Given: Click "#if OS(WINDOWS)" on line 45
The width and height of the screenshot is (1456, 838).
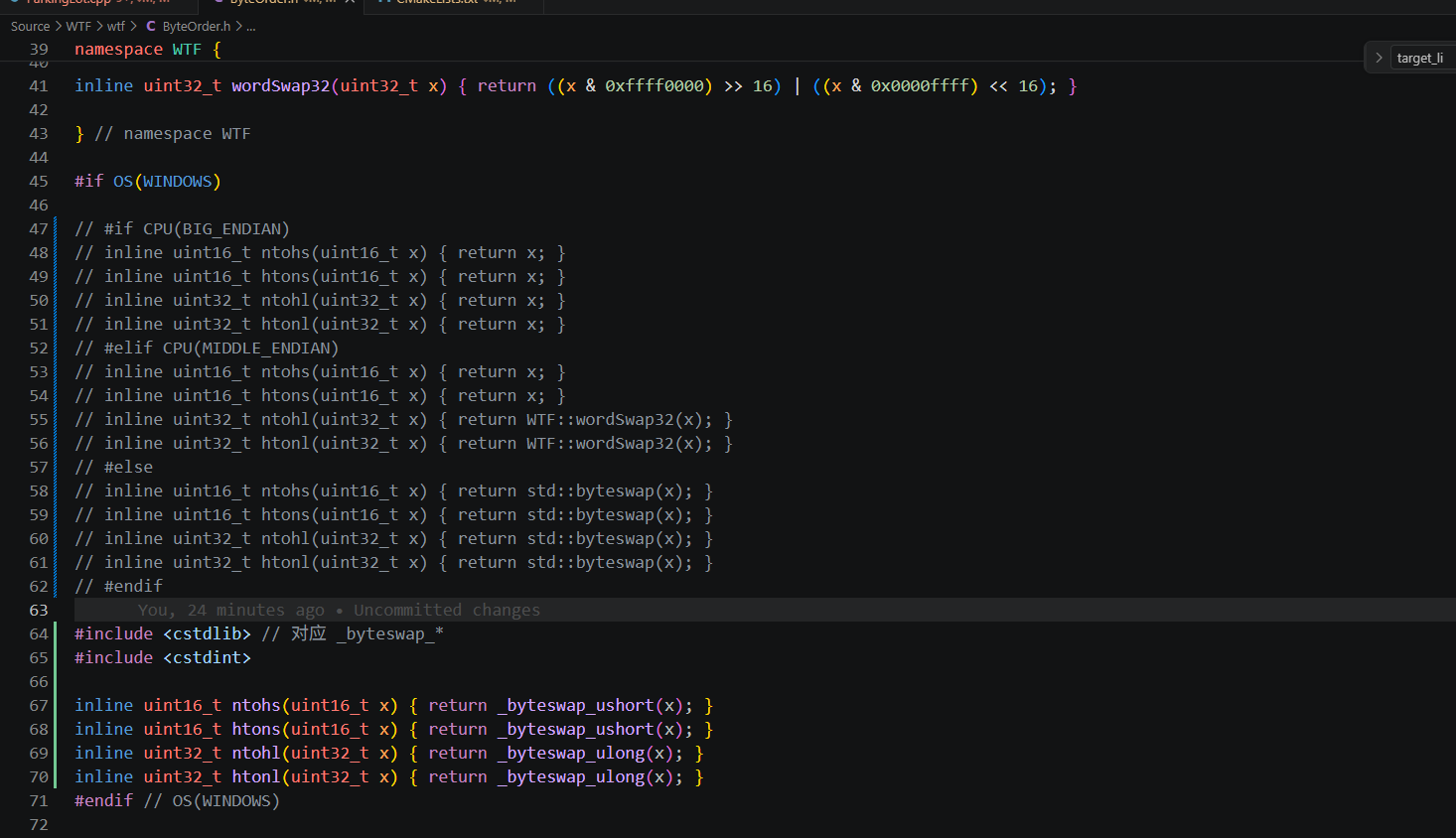Looking at the screenshot, I should pyautogui.click(x=148, y=182).
